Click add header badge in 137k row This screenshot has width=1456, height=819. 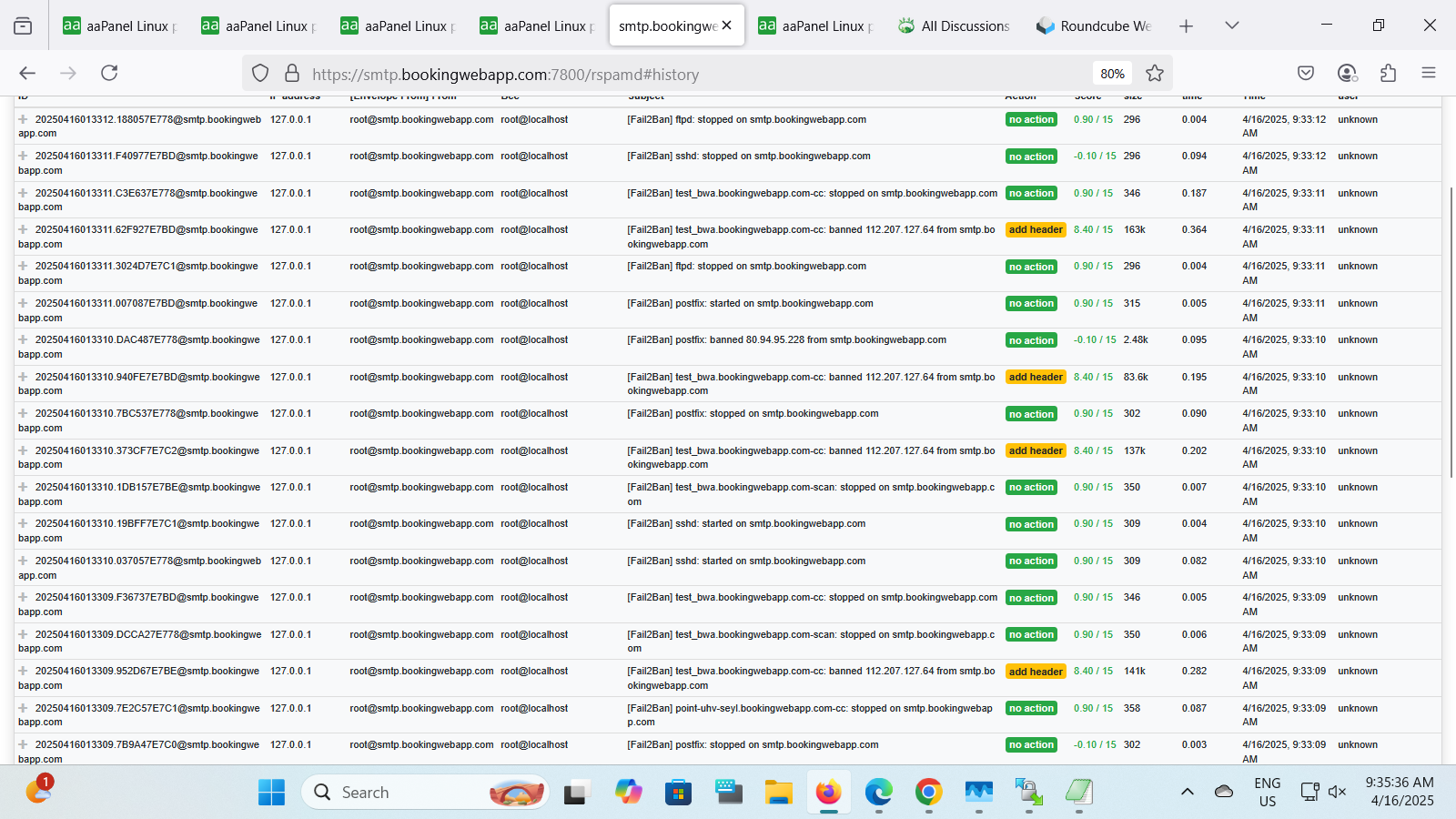click(1036, 450)
